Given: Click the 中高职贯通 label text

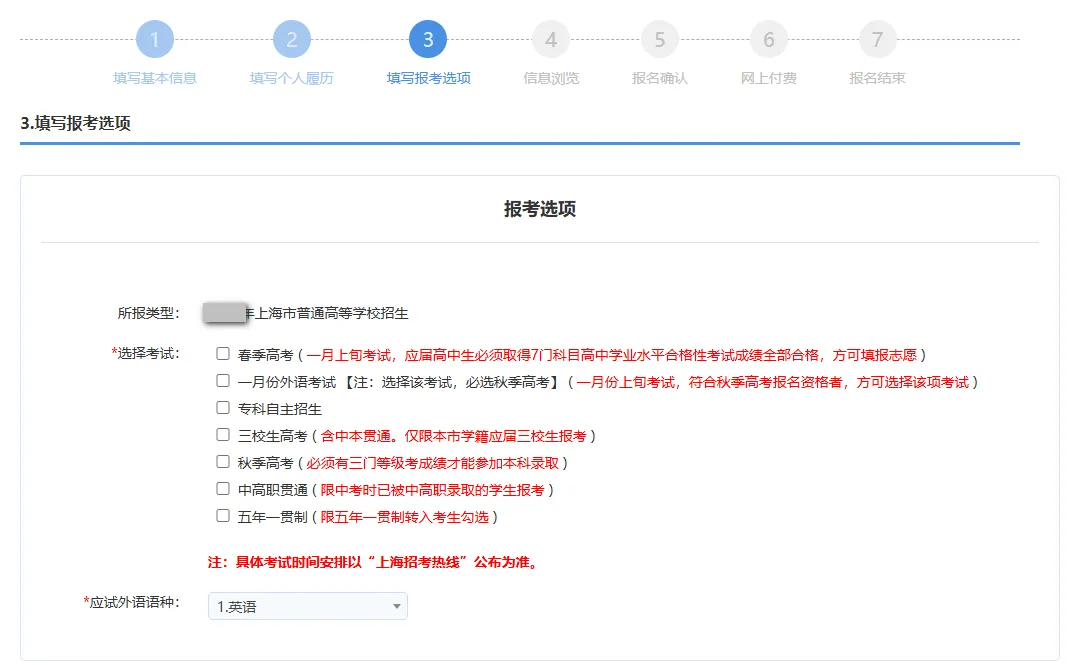Looking at the screenshot, I should [273, 490].
